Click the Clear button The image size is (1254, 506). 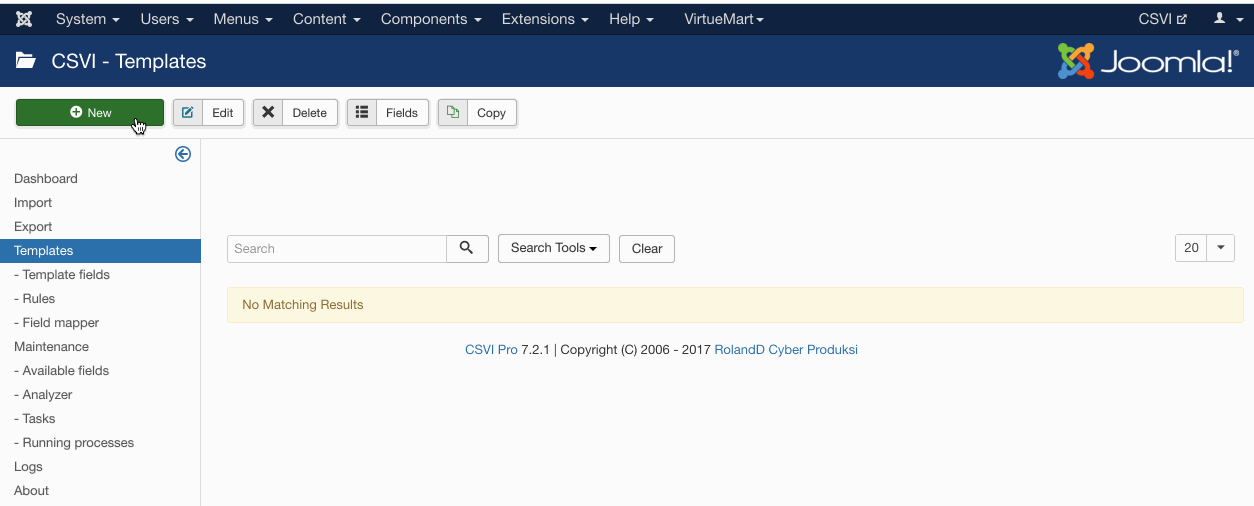pyautogui.click(x=647, y=249)
